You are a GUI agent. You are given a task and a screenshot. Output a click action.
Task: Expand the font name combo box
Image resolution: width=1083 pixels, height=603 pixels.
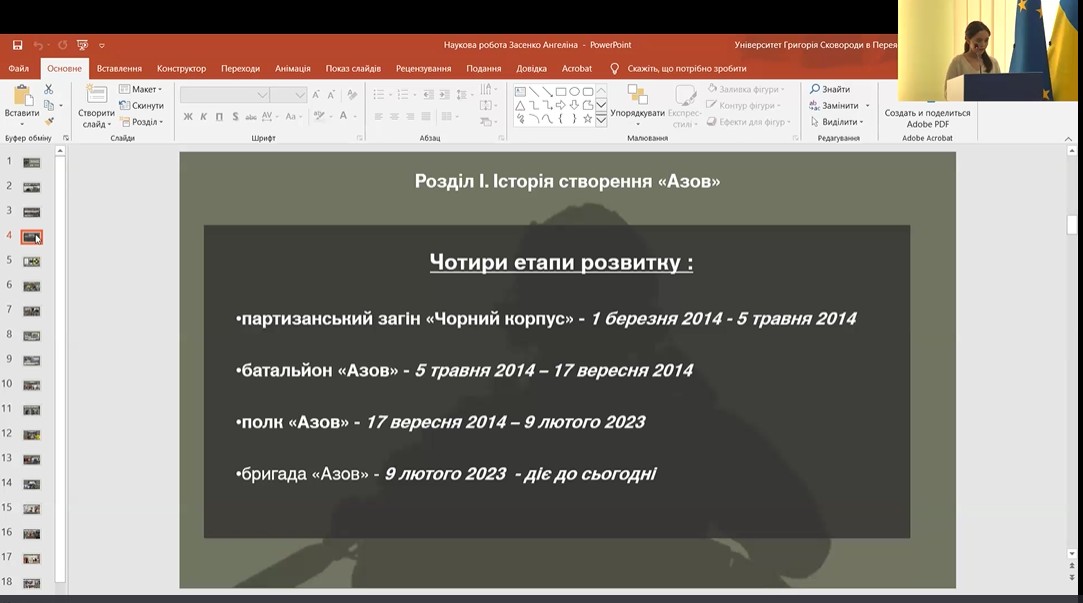(262, 95)
